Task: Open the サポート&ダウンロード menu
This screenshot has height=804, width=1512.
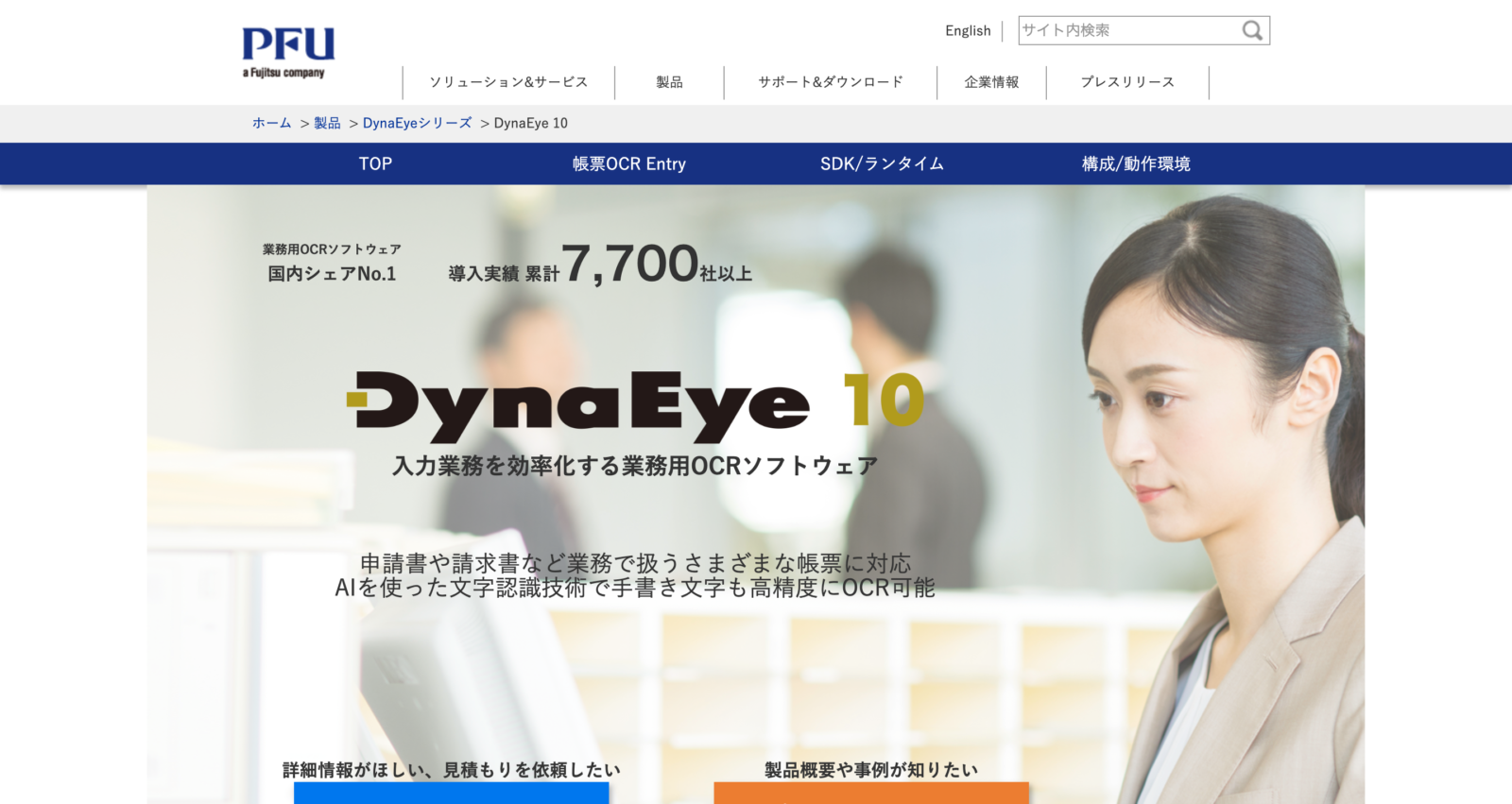Action: [831, 82]
